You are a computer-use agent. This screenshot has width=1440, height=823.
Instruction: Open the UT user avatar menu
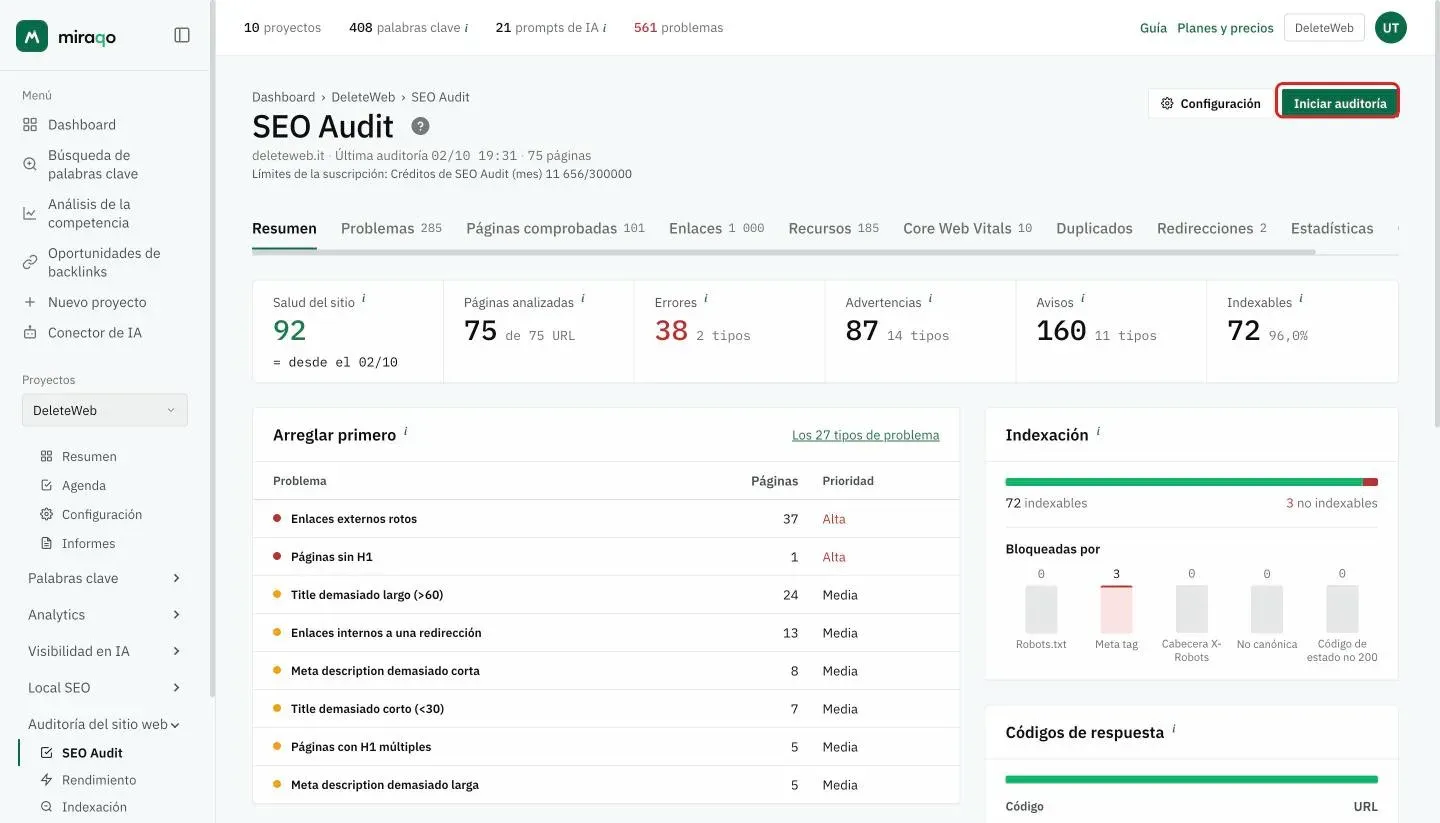(1390, 28)
